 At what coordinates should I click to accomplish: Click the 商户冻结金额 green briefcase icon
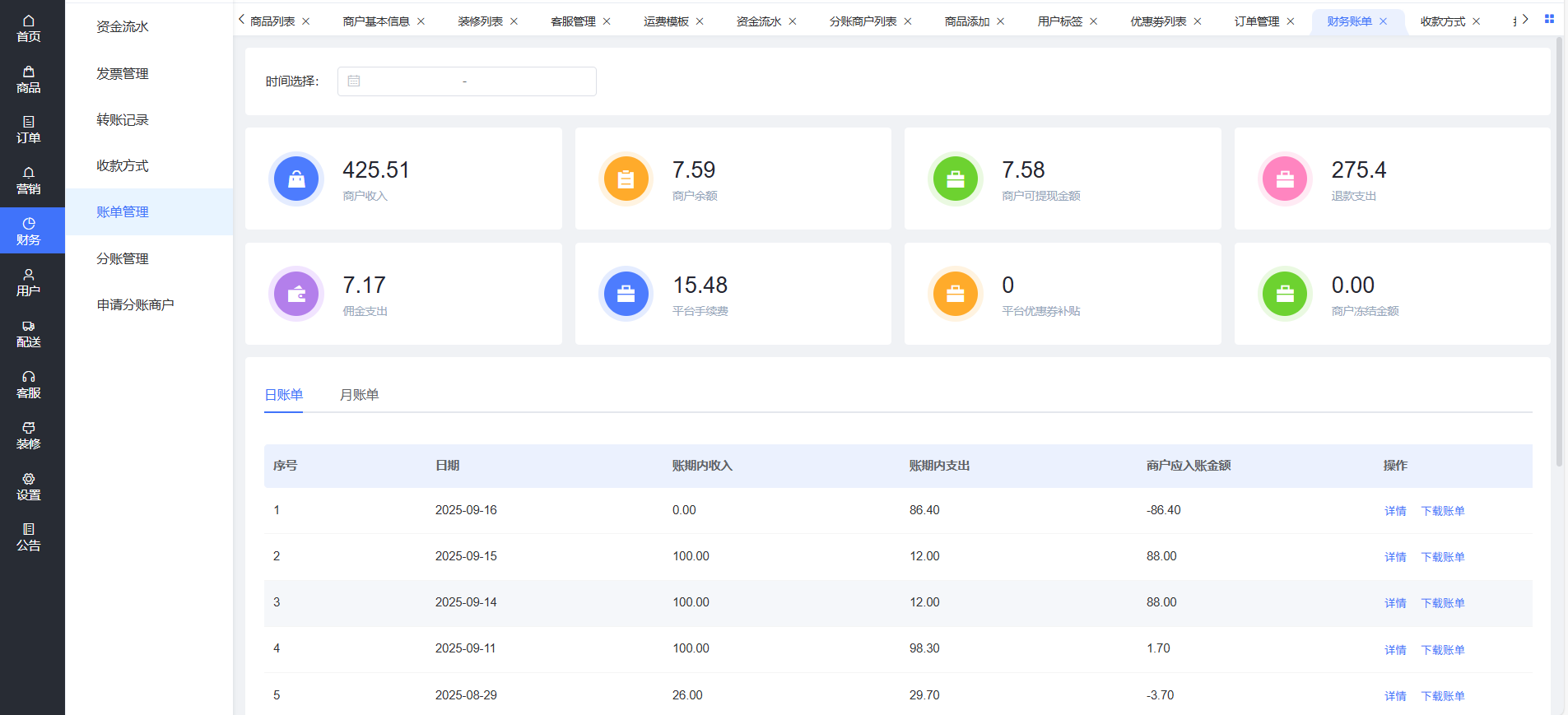coord(1285,294)
